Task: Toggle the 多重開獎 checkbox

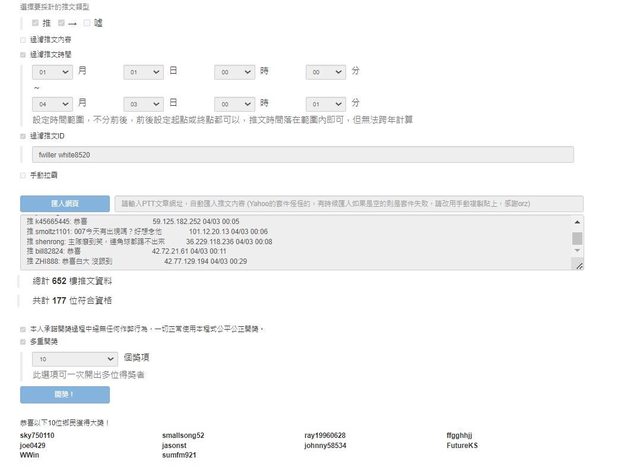Action: pos(23,342)
